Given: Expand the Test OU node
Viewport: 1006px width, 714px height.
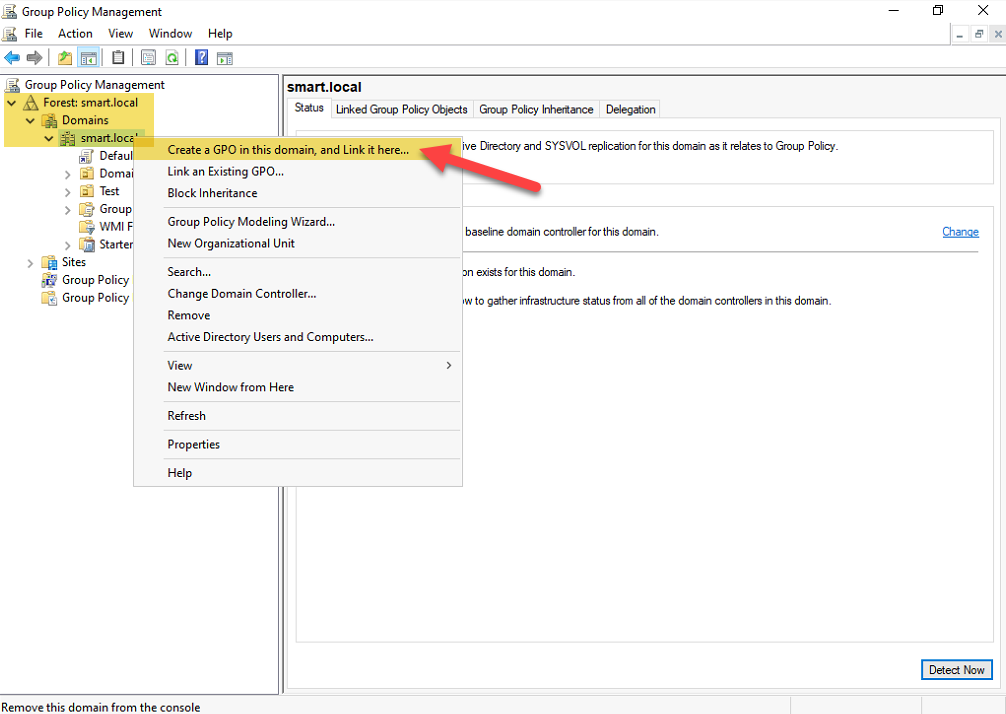Looking at the screenshot, I should [x=67, y=192].
